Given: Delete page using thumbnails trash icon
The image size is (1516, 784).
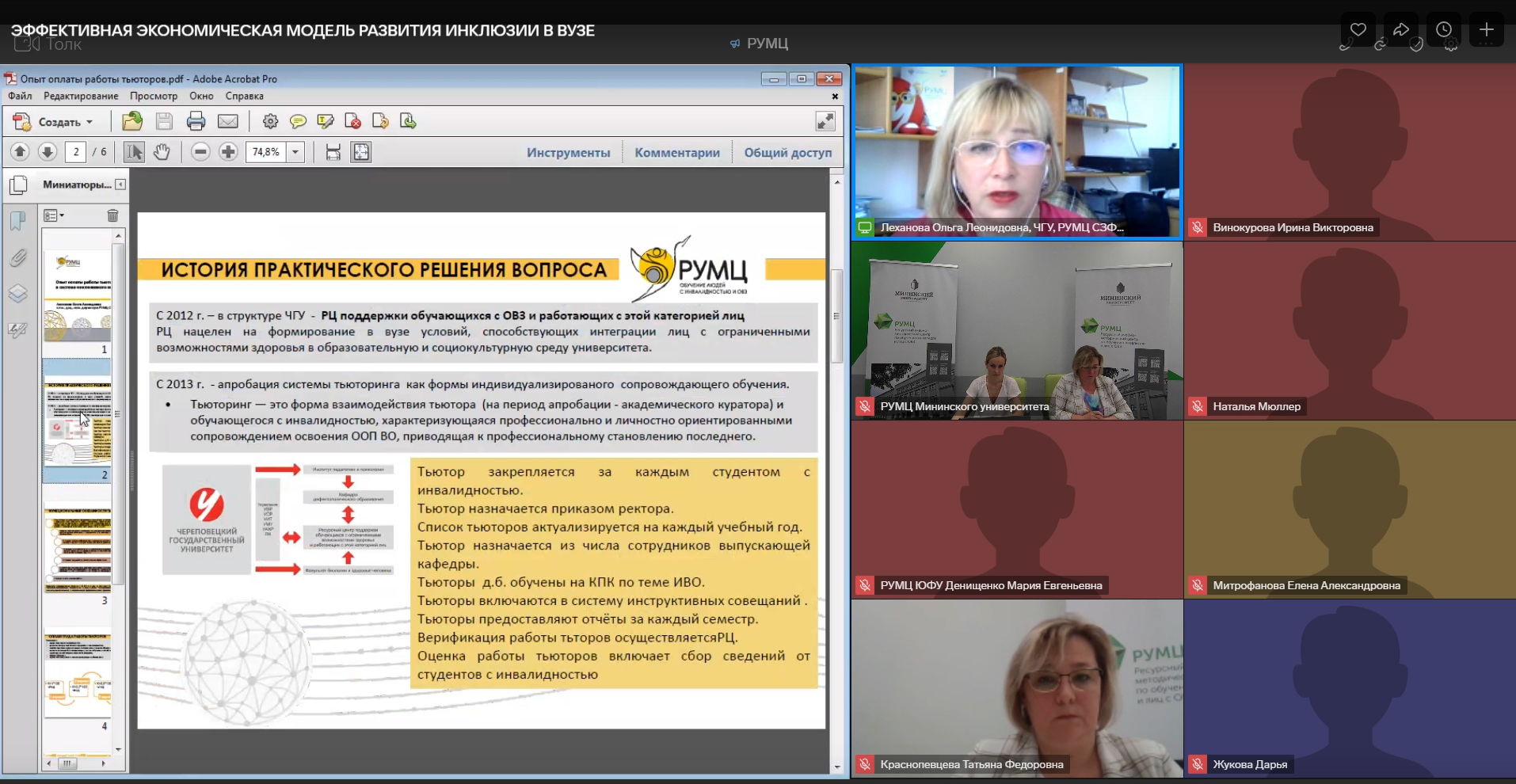Looking at the screenshot, I should pos(112,215).
